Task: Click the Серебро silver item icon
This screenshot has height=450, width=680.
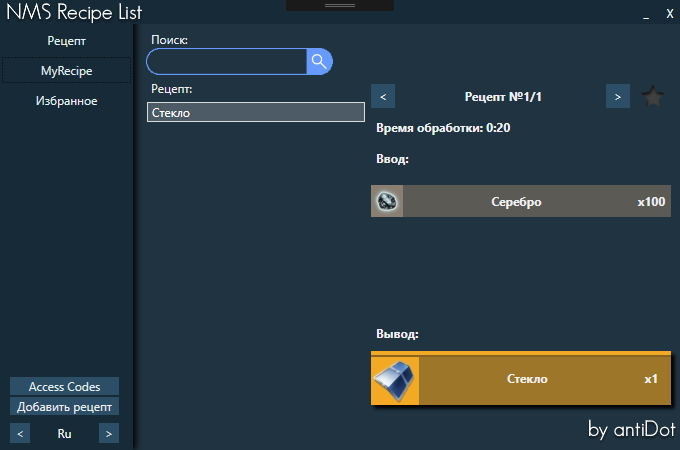Action: pos(387,201)
